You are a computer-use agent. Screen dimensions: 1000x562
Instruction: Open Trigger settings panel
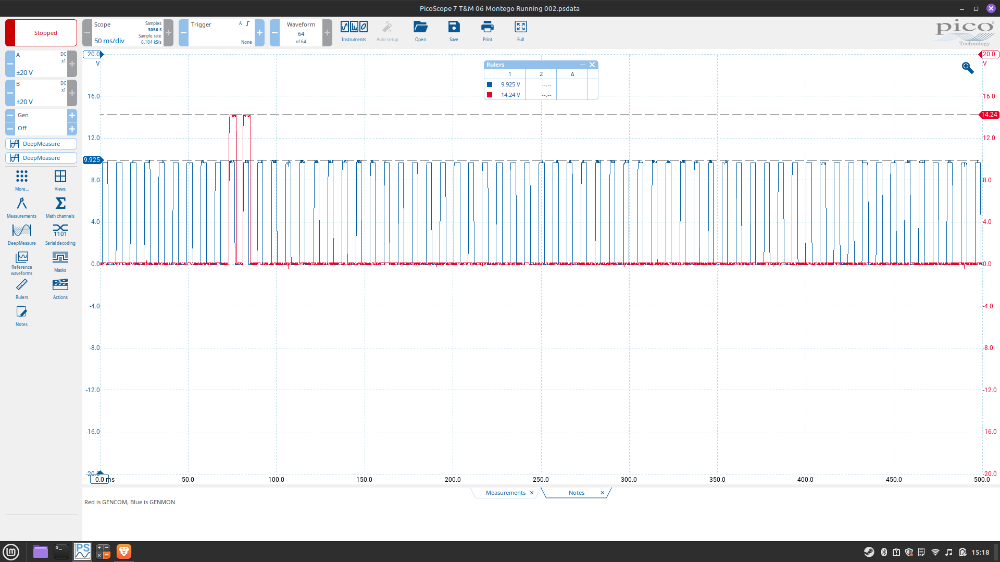point(221,33)
